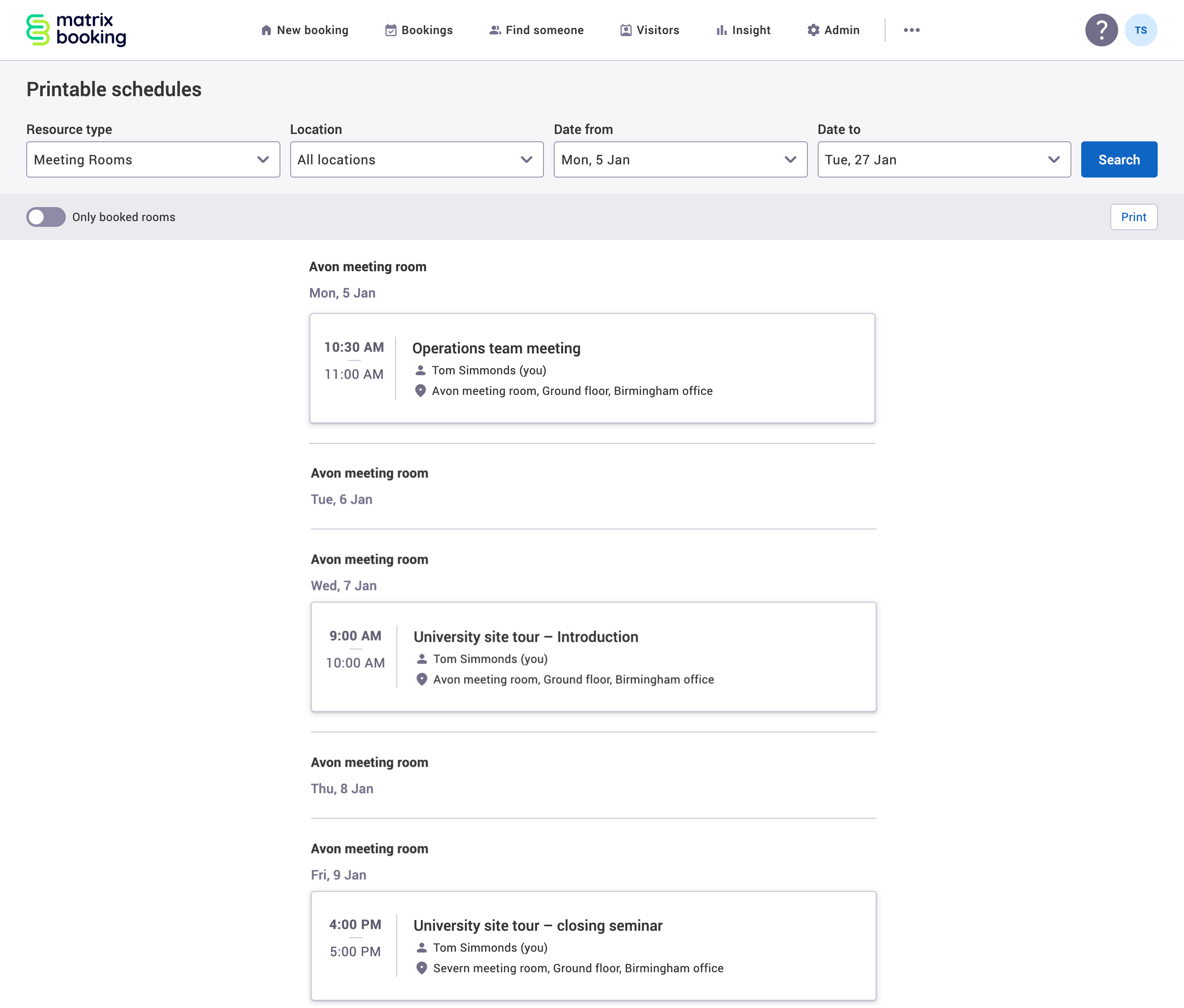The width and height of the screenshot is (1184, 1008).
Task: Open the Resource type dropdown
Action: click(x=153, y=159)
